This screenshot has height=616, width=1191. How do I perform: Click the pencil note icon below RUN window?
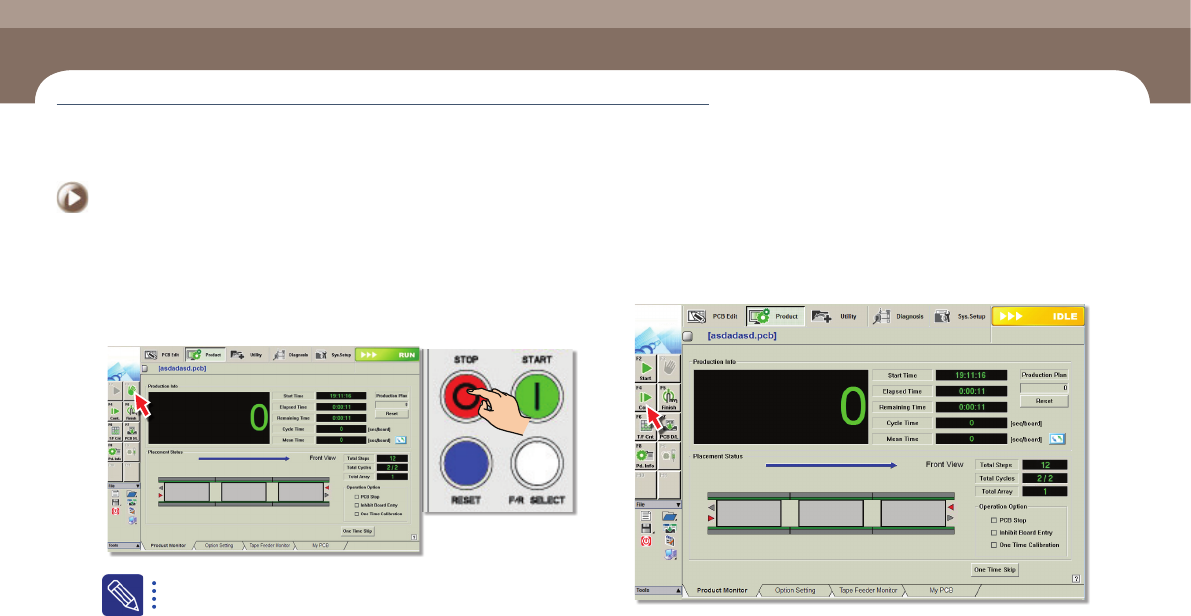122,594
